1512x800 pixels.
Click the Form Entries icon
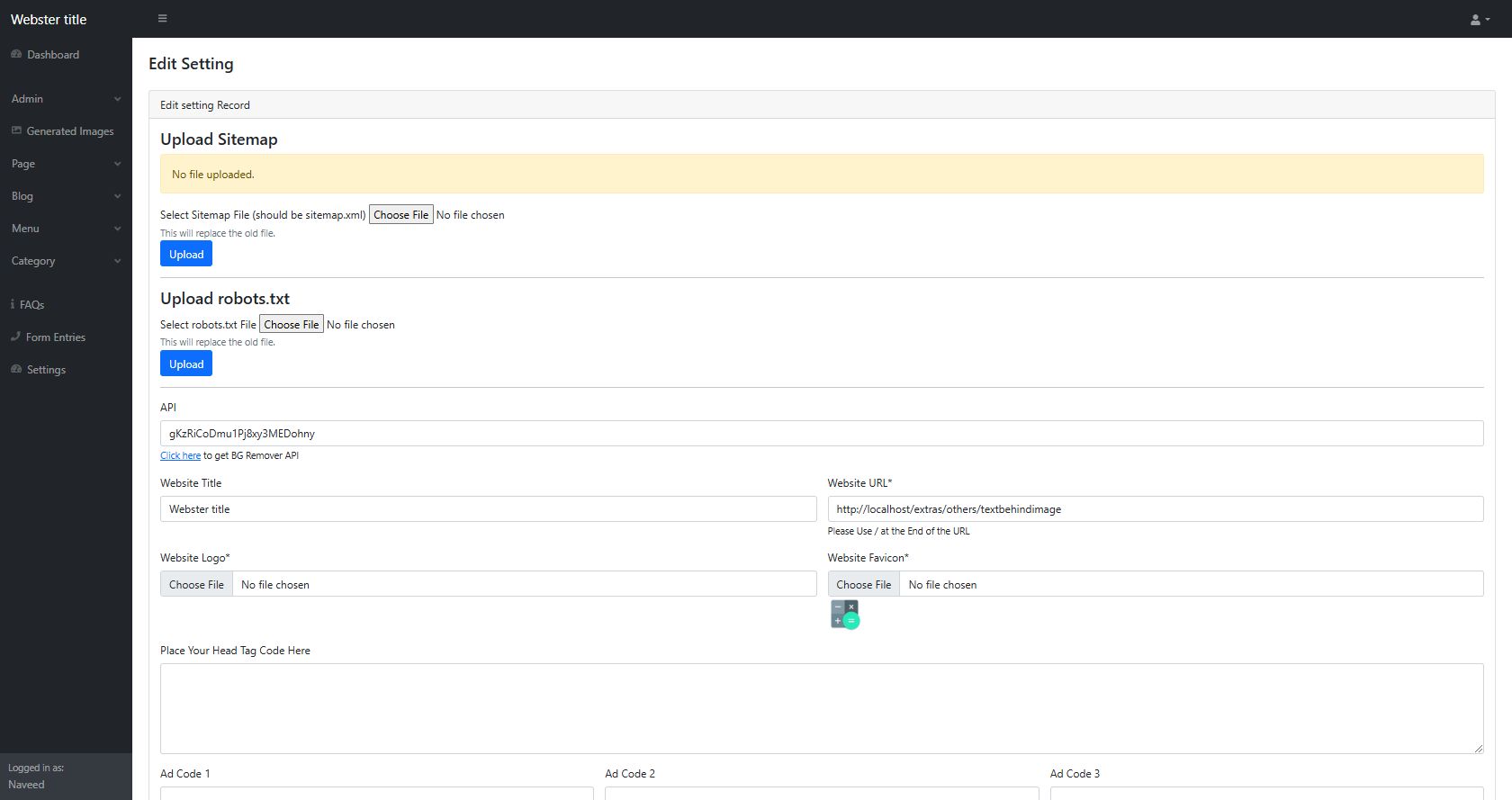[15, 337]
